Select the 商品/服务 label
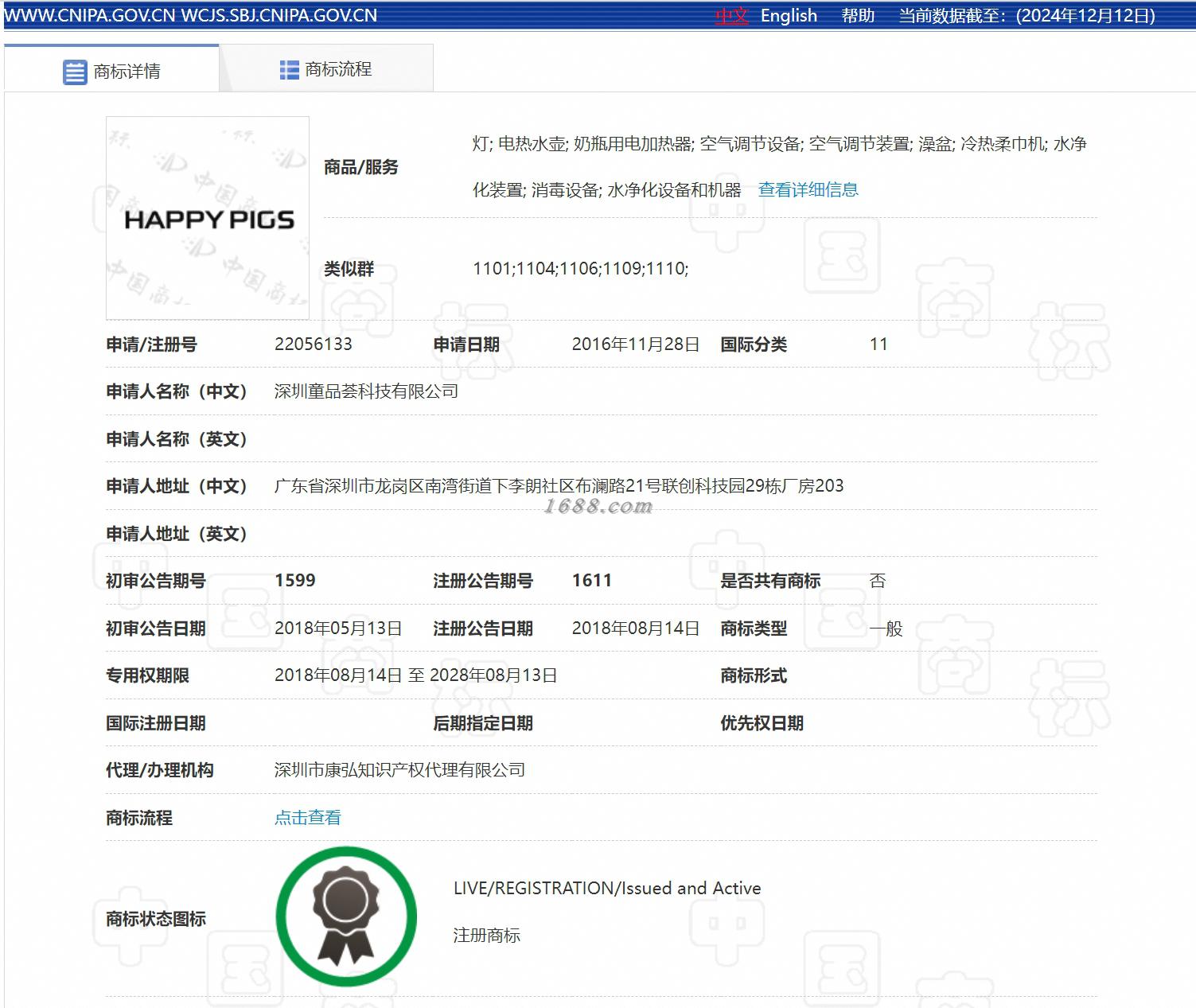 click(361, 167)
